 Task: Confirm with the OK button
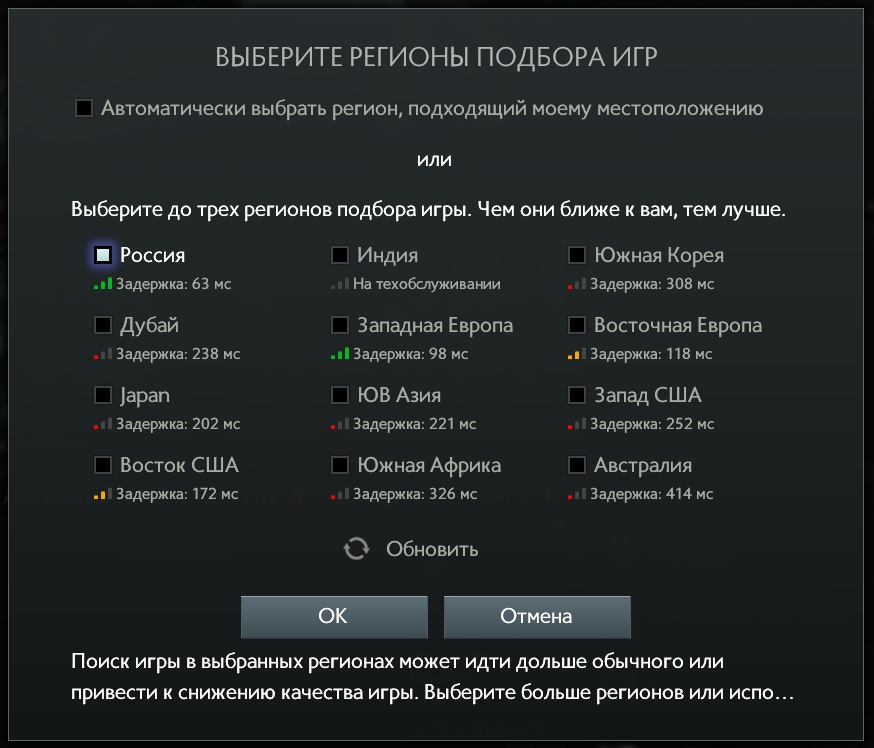pos(334,616)
